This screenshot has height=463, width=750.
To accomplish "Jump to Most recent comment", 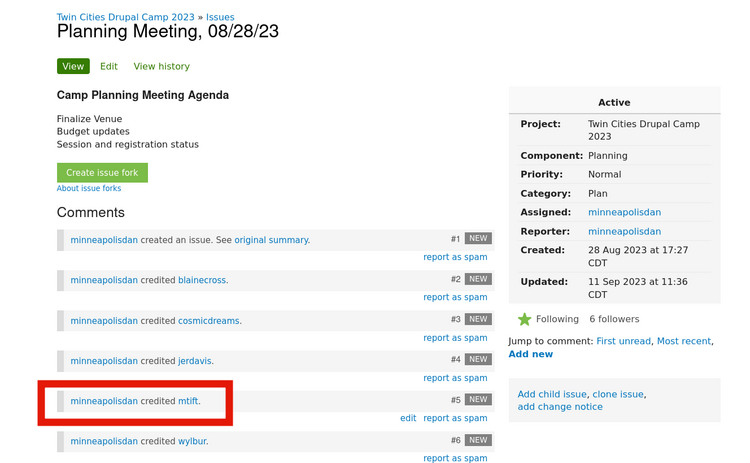I will tap(684, 341).
